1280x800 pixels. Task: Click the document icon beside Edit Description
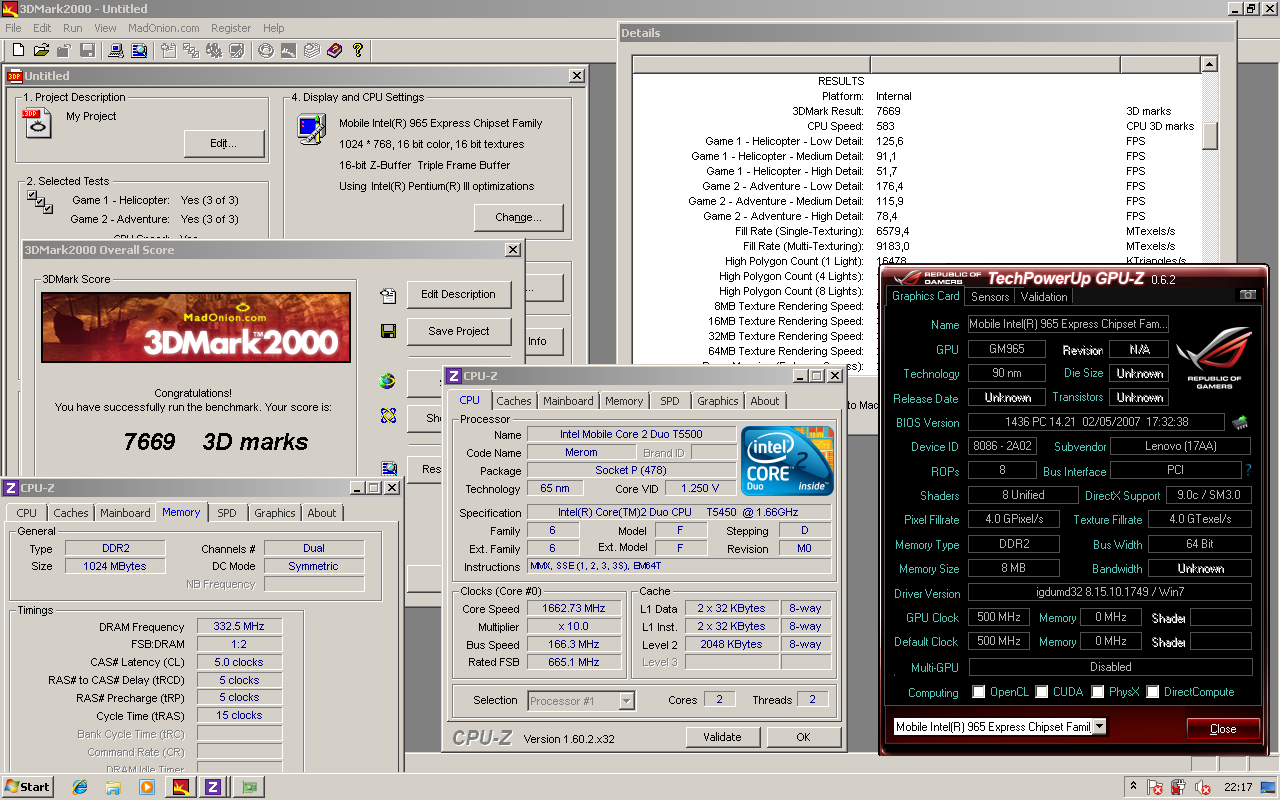coord(388,295)
